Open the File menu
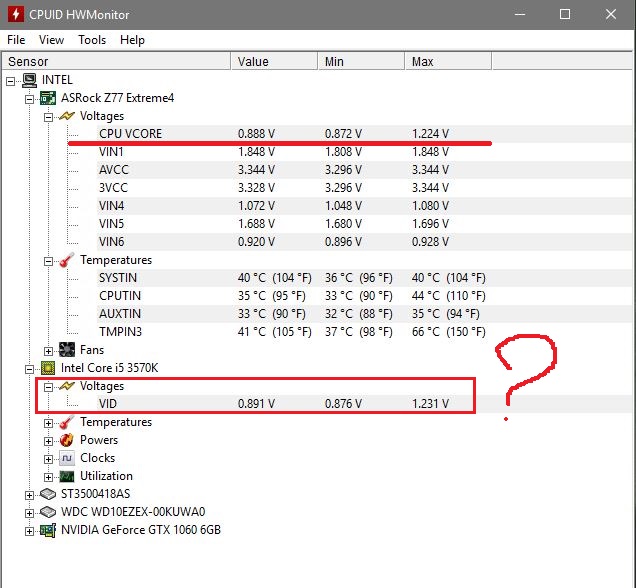This screenshot has width=636, height=588. click(16, 40)
